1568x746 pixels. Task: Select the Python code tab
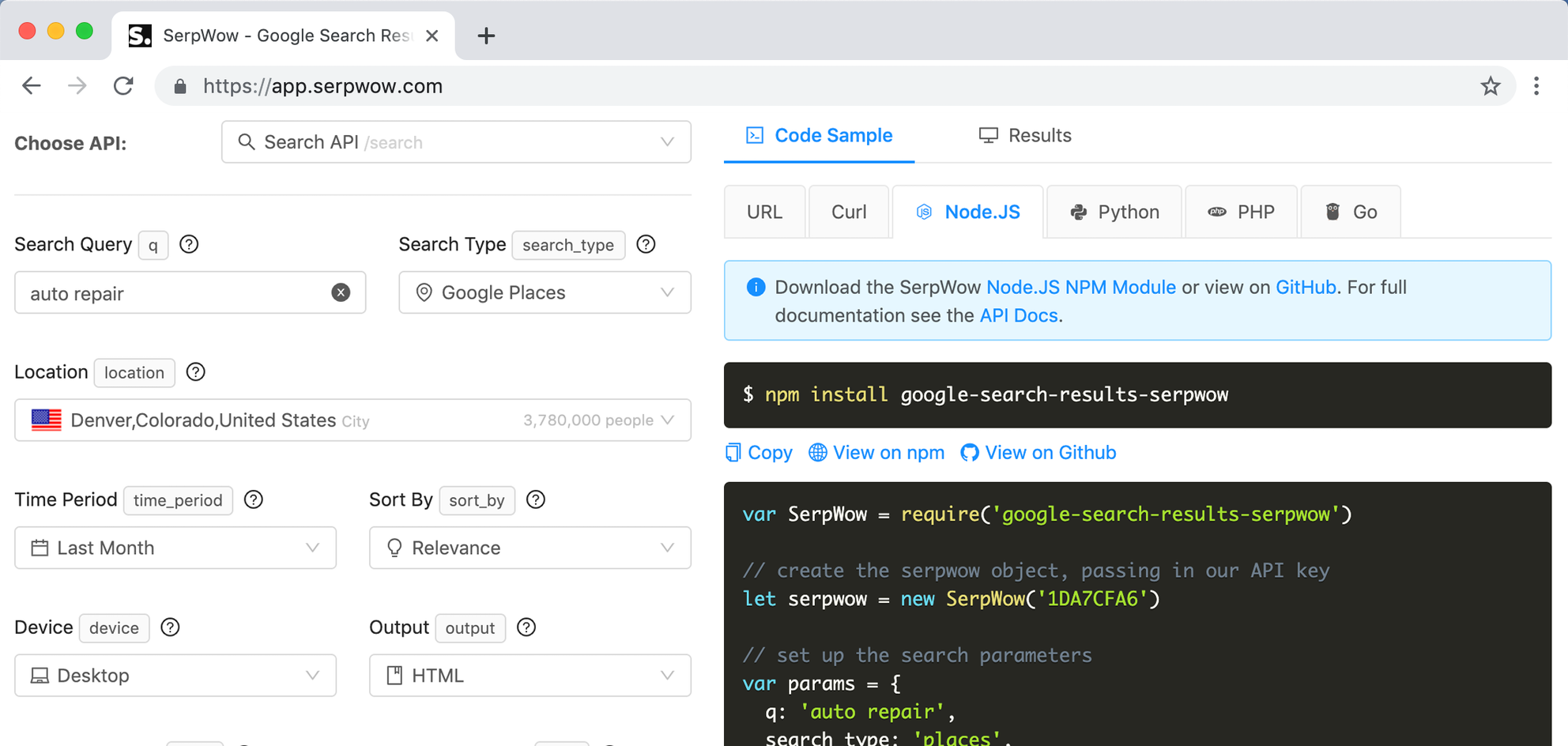click(1114, 212)
